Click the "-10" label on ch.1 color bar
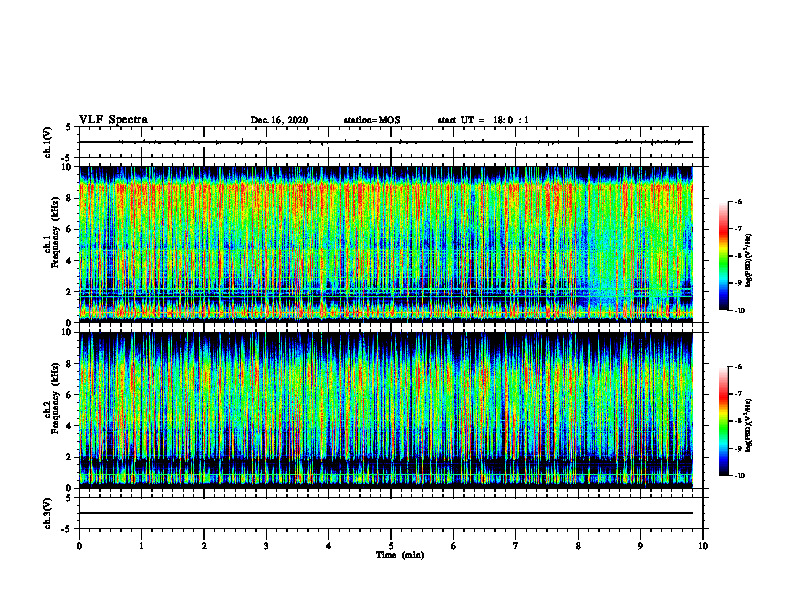Image resolution: width=792 pixels, height=612 pixels. pyautogui.click(x=739, y=311)
